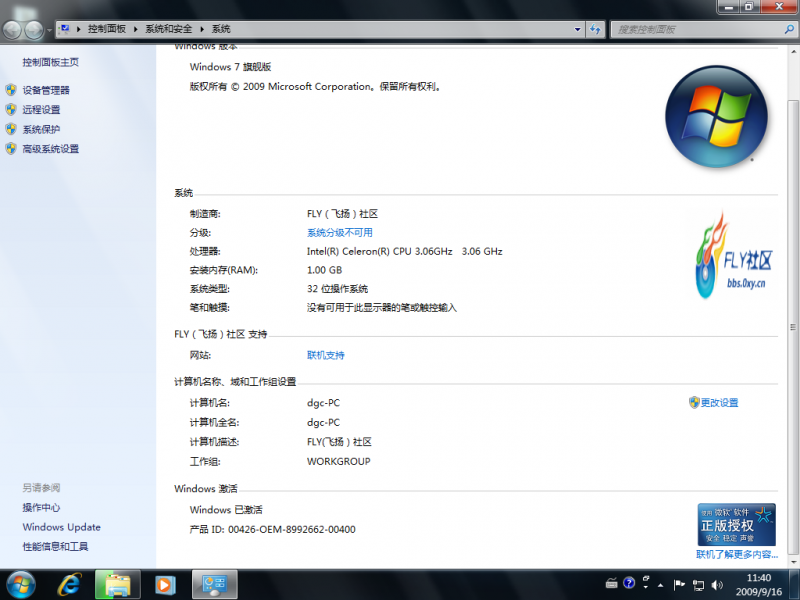Viewport: 800px width, 600px height.
Task: Open Advanced system settings (高级系统设置)
Action: [51, 149]
